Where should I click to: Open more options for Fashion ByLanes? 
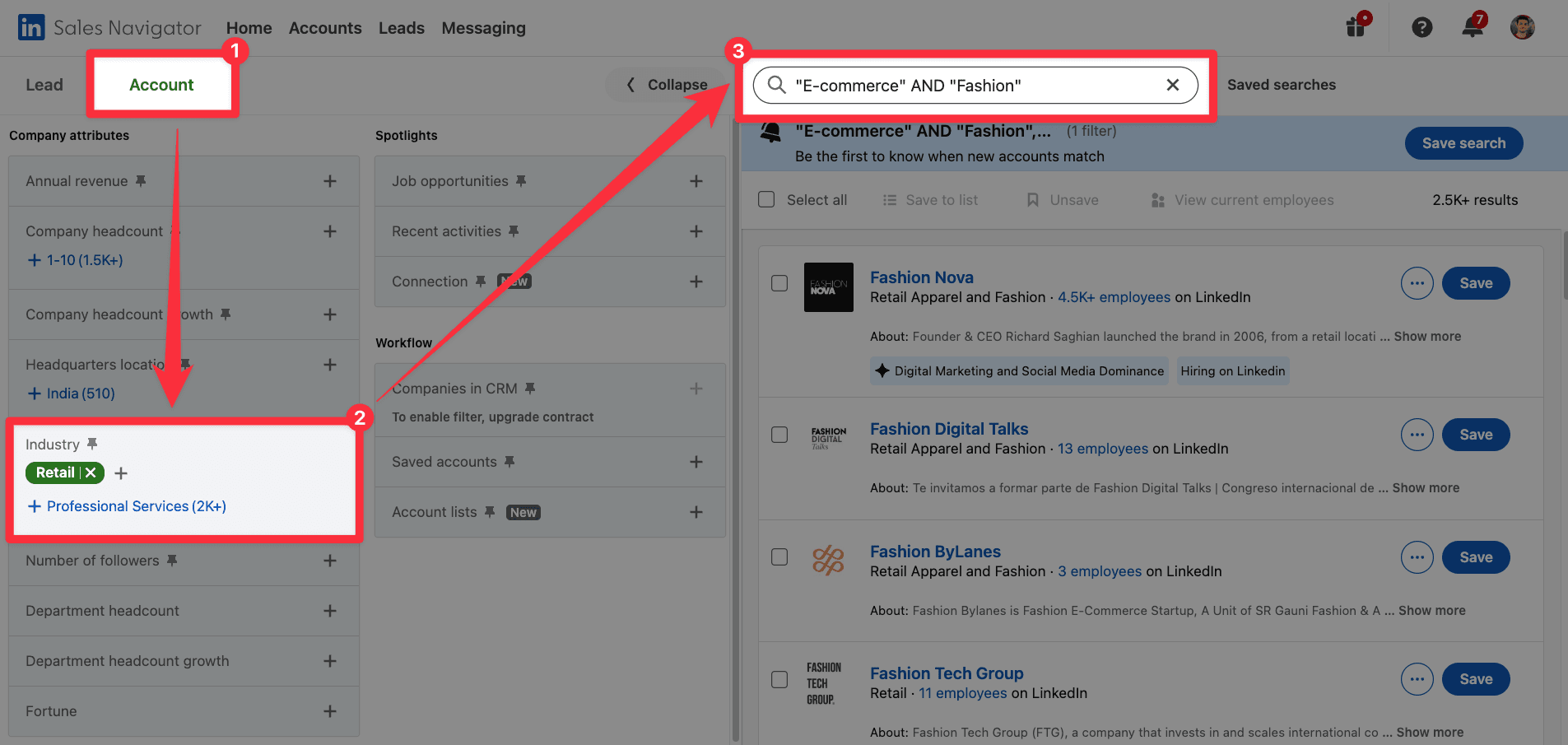click(x=1417, y=557)
